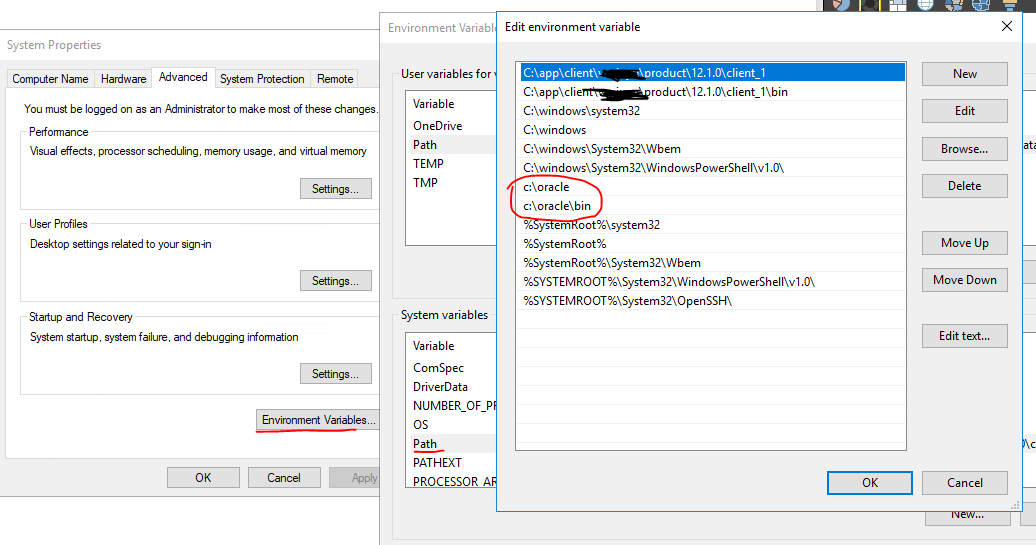The height and width of the screenshot is (545, 1036).
Task: Select the c:\oracle\bin entry
Action: click(x=712, y=206)
